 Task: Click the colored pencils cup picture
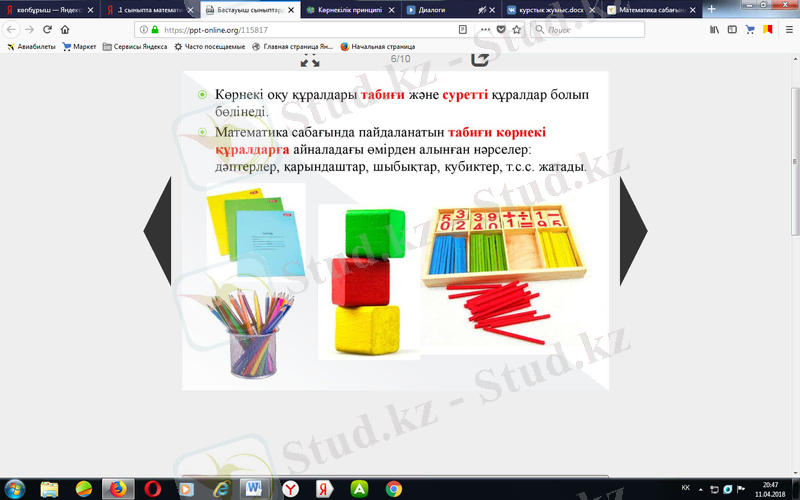pos(251,332)
